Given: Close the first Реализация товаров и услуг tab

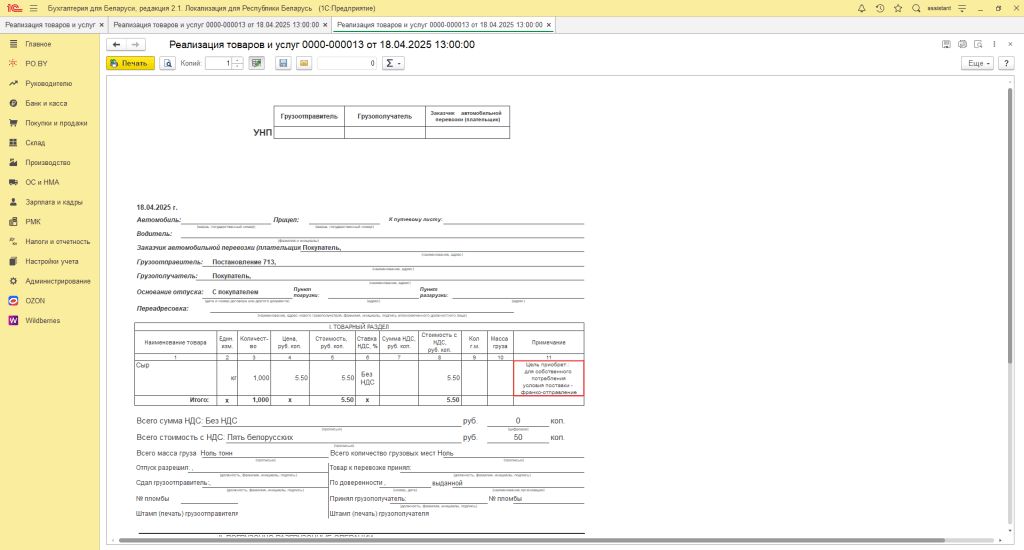Looking at the screenshot, I should click(x=101, y=25).
